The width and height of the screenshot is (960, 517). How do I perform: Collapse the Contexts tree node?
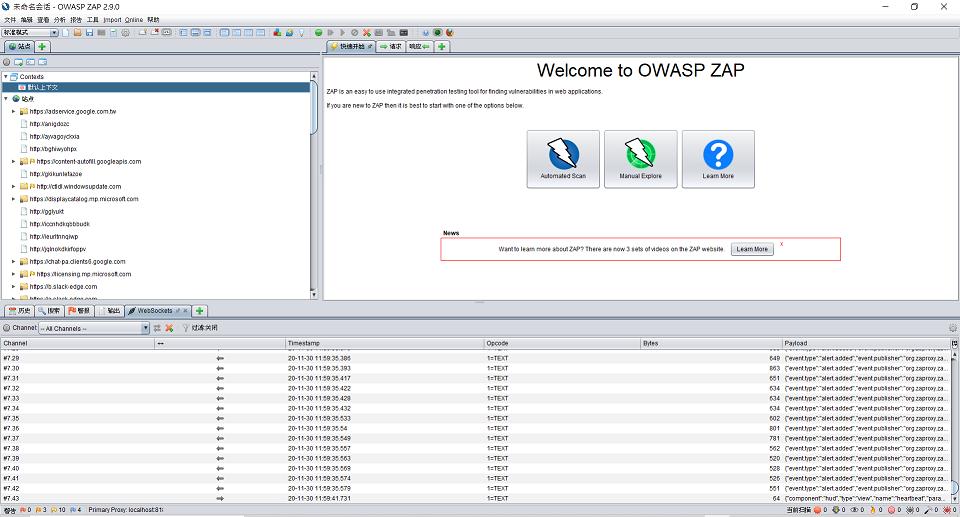[x=6, y=77]
